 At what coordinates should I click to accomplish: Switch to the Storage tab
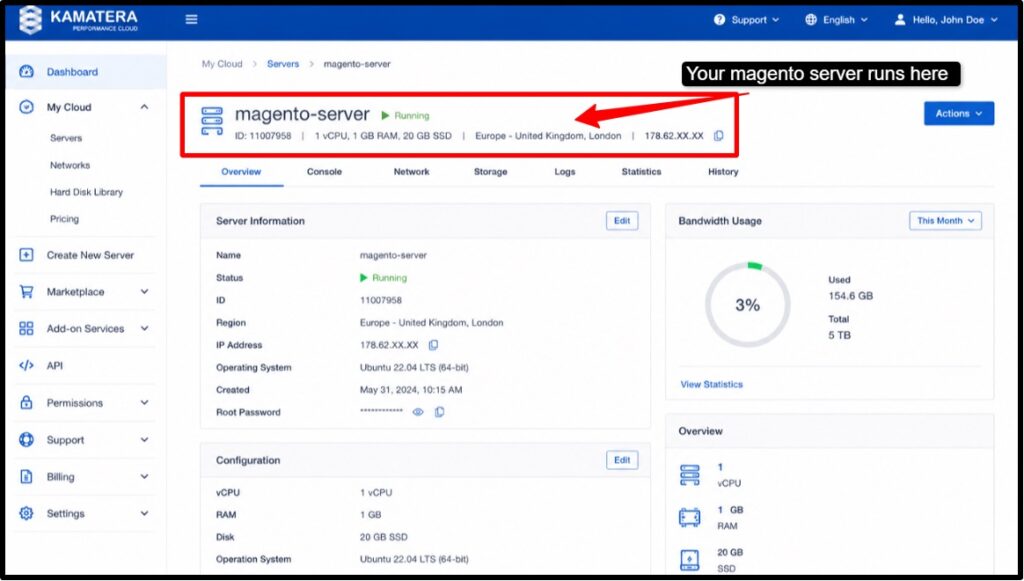click(490, 172)
